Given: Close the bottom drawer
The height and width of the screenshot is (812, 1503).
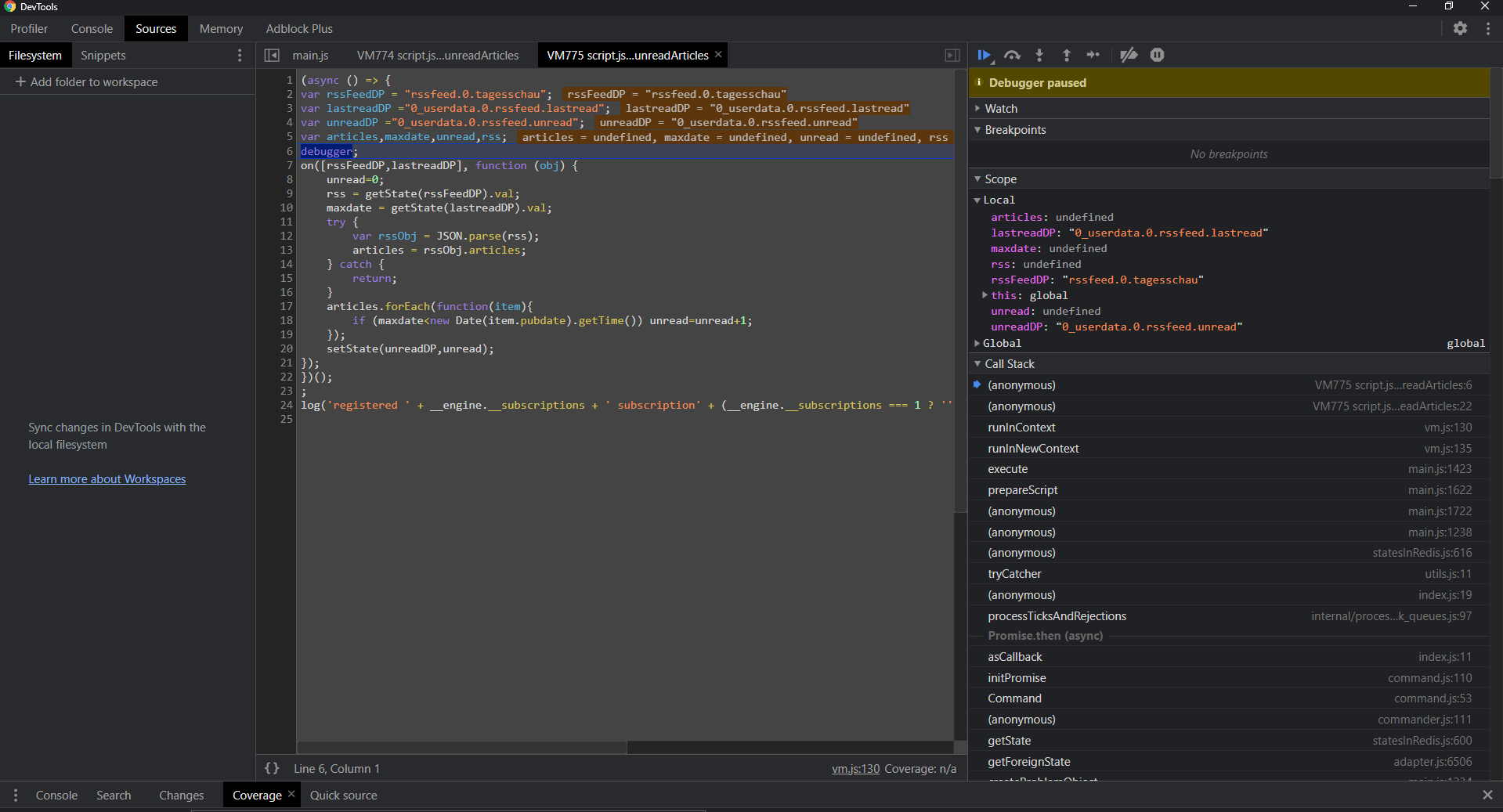Looking at the screenshot, I should click(1487, 795).
